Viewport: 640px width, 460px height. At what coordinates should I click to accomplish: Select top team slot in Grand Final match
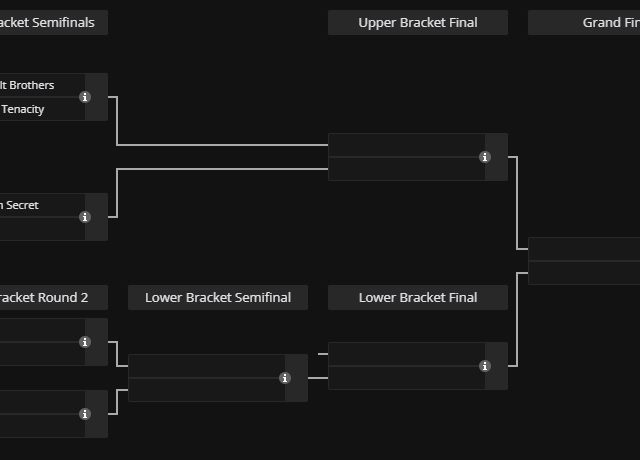click(585, 249)
